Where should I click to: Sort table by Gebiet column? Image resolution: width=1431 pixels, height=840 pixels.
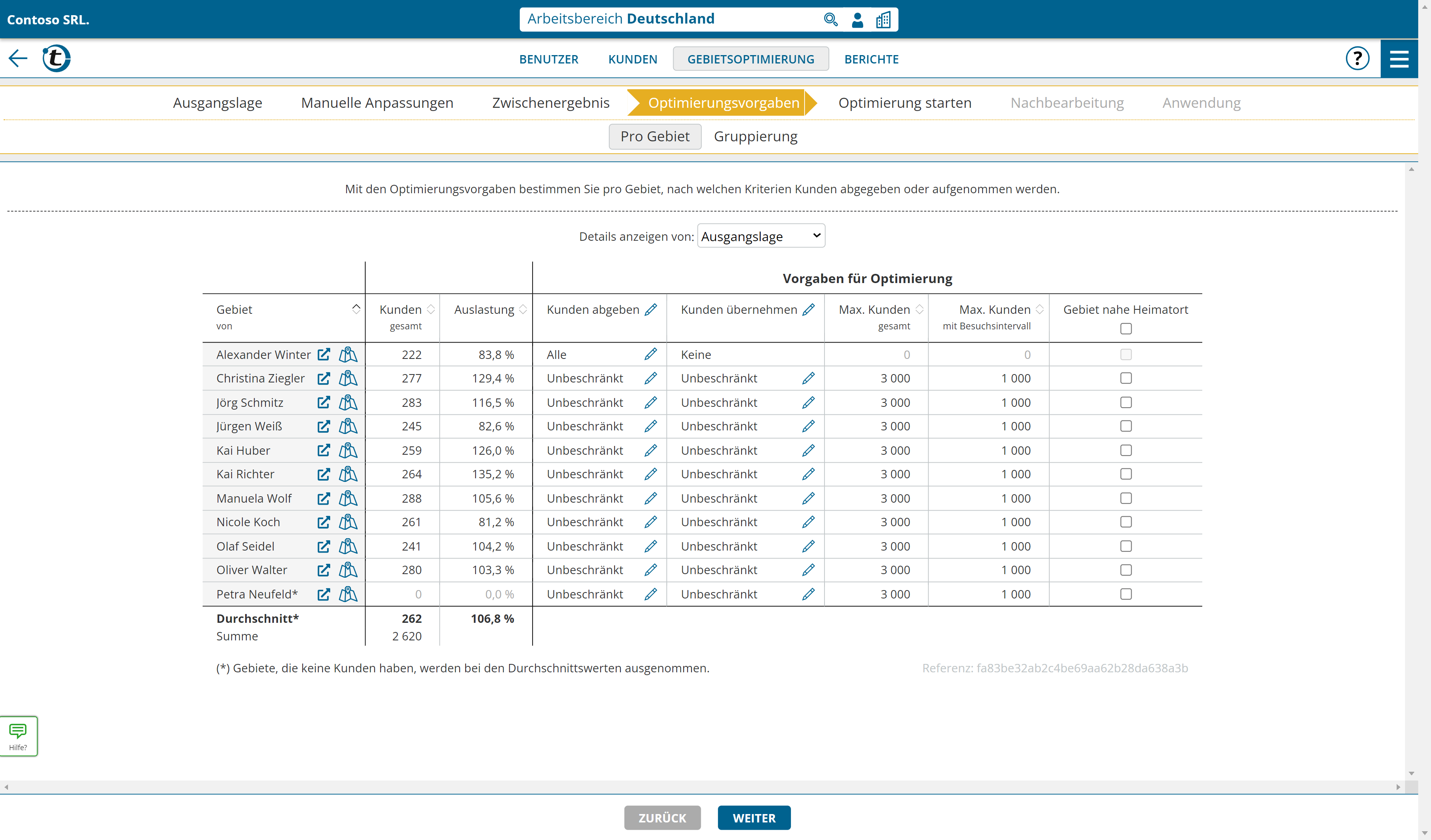356,309
